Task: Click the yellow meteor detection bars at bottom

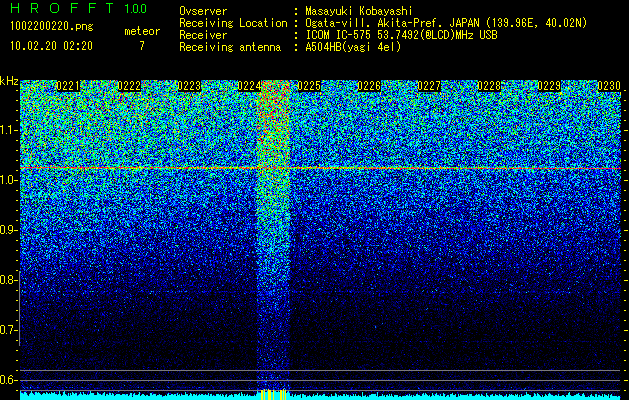Action: click(x=273, y=394)
